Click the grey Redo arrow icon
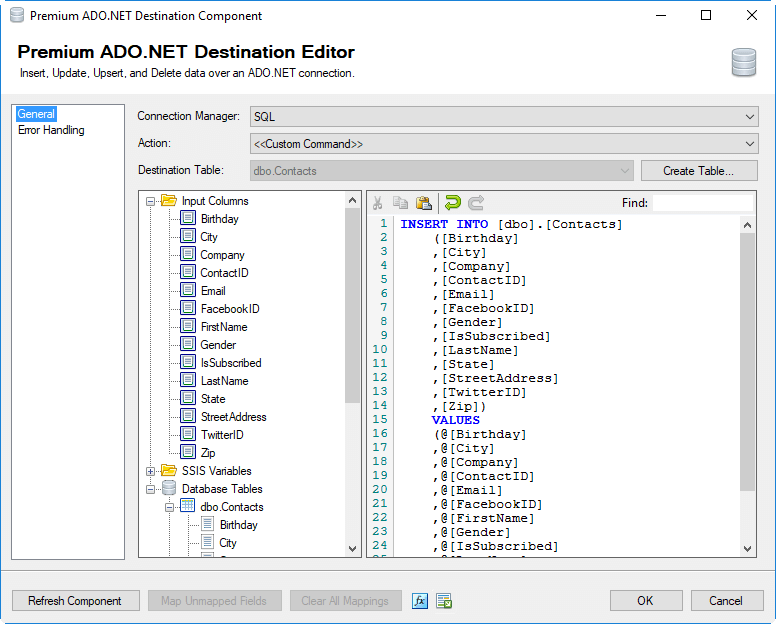Screen dimensions: 776x624 476,203
